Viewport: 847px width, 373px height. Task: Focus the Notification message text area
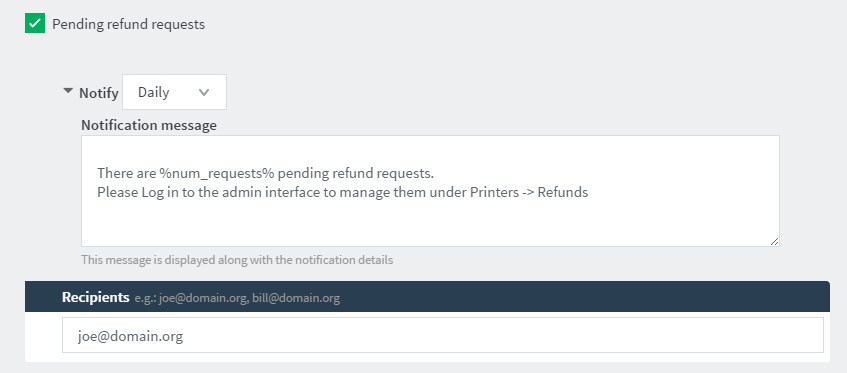430,191
